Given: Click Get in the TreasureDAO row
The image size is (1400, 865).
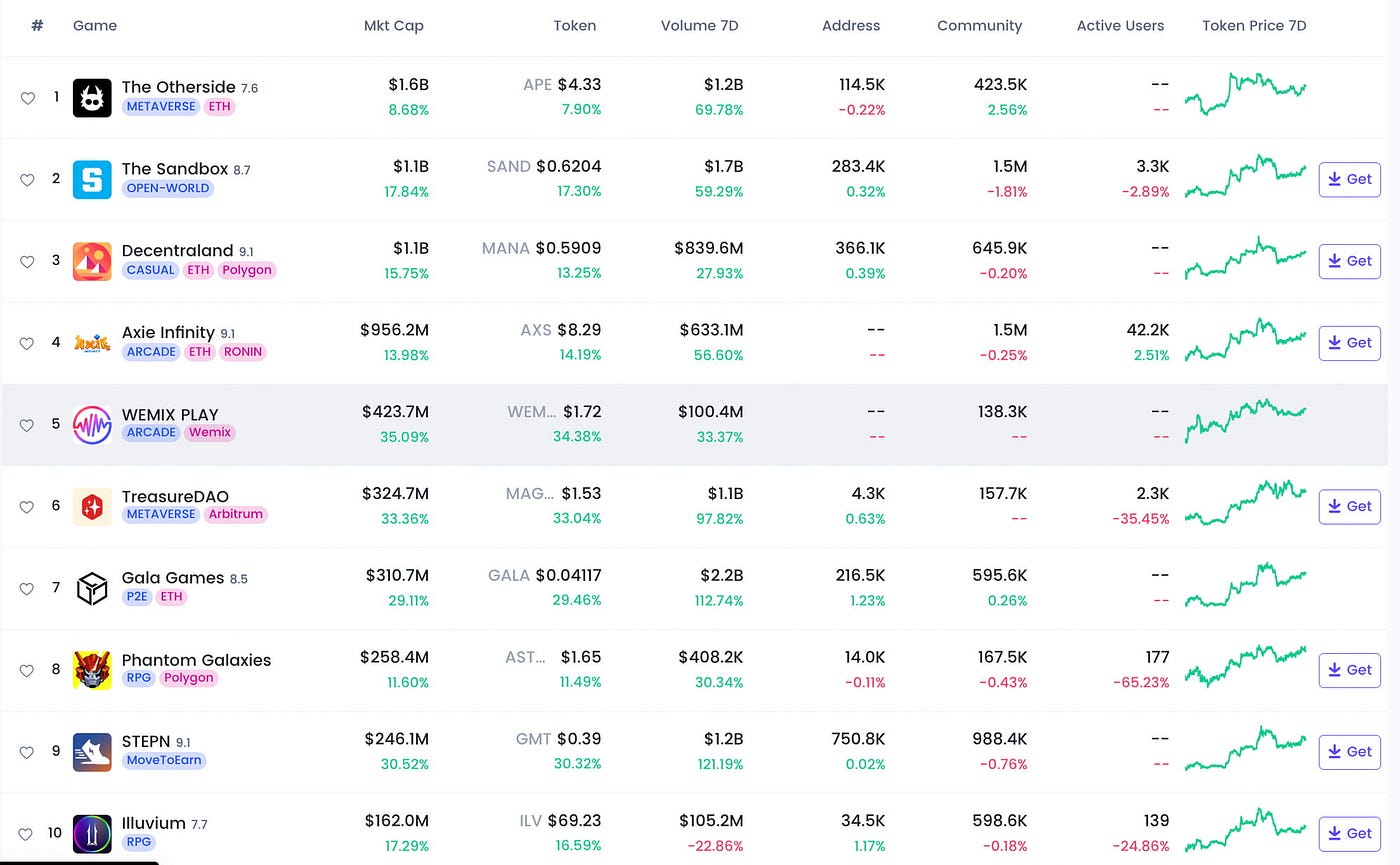Looking at the screenshot, I should [x=1349, y=506].
